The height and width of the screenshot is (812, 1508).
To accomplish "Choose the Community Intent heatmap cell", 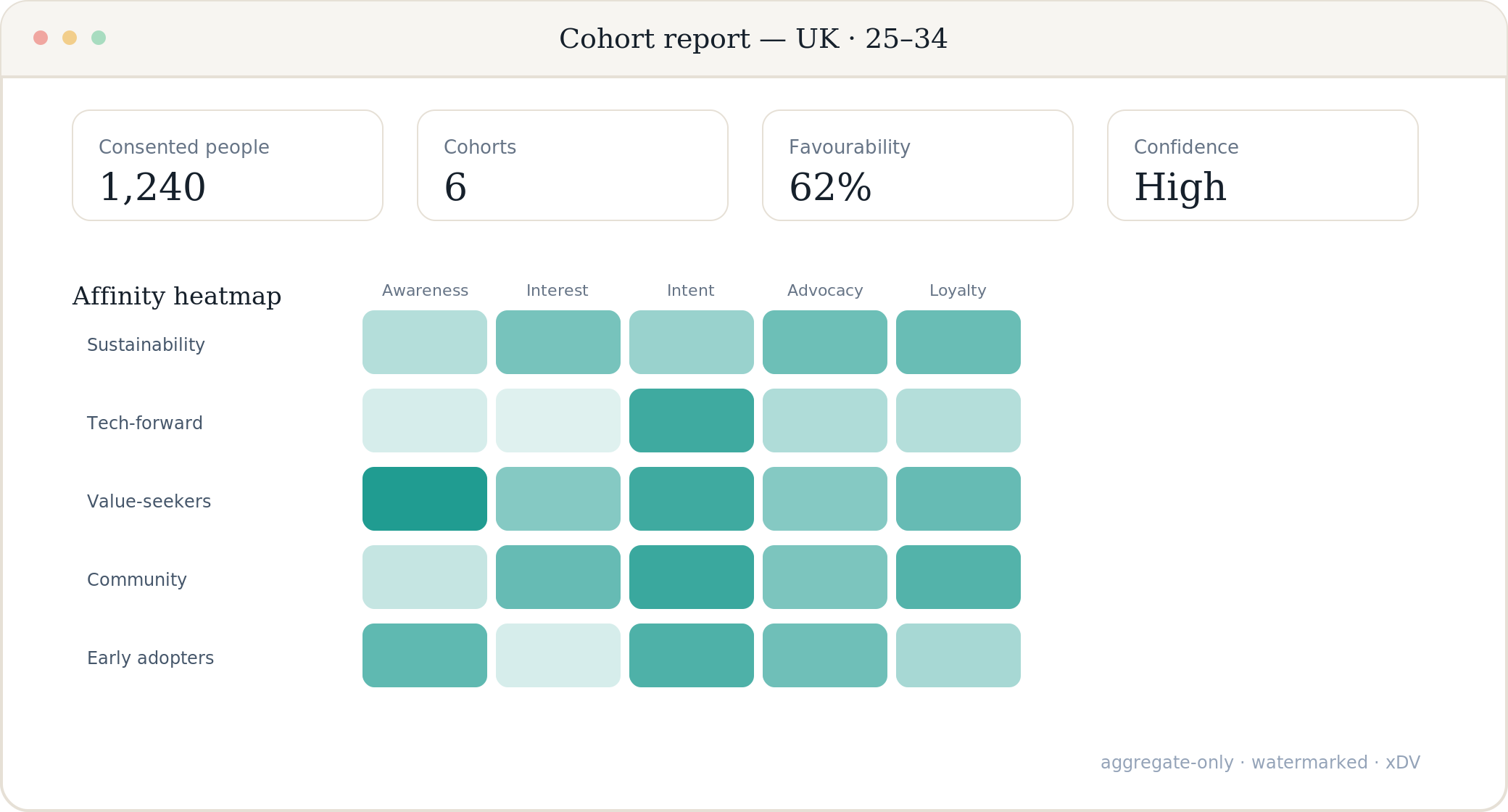I will pos(692,577).
